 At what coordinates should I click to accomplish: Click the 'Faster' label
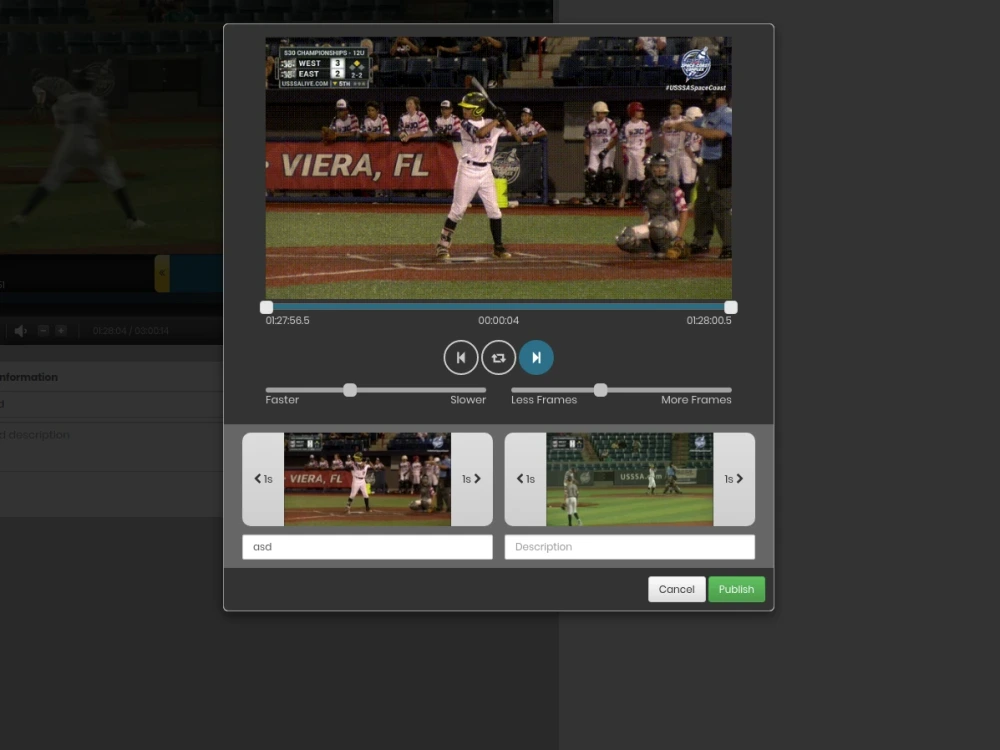(282, 400)
